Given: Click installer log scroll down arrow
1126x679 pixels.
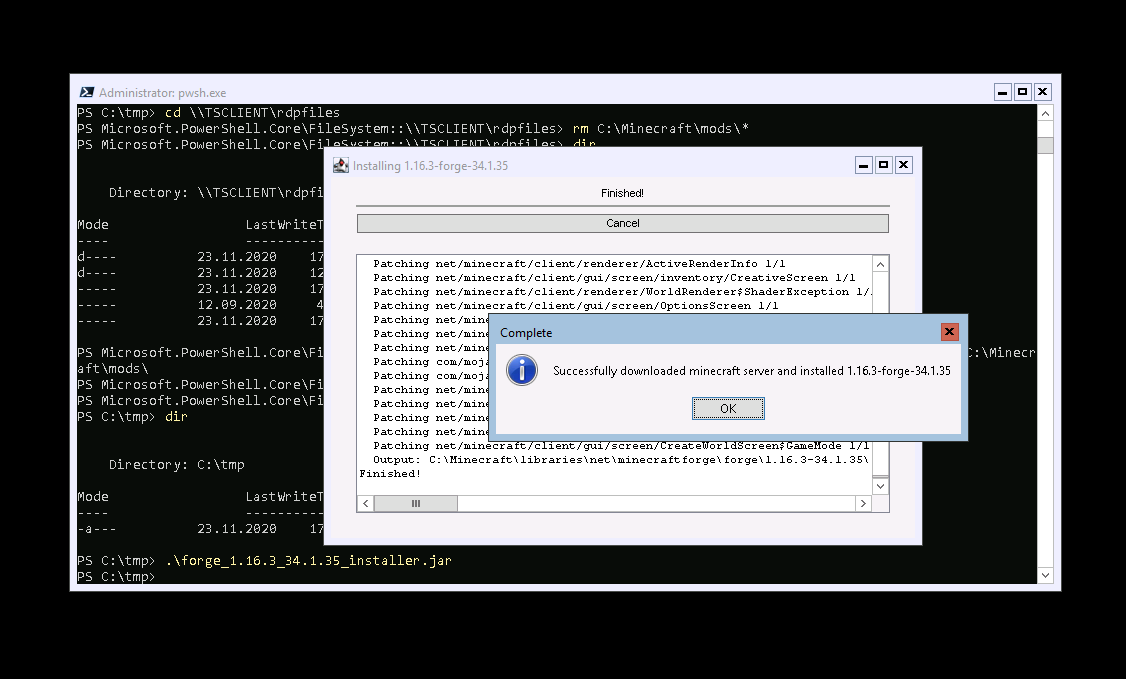Looking at the screenshot, I should [880, 487].
